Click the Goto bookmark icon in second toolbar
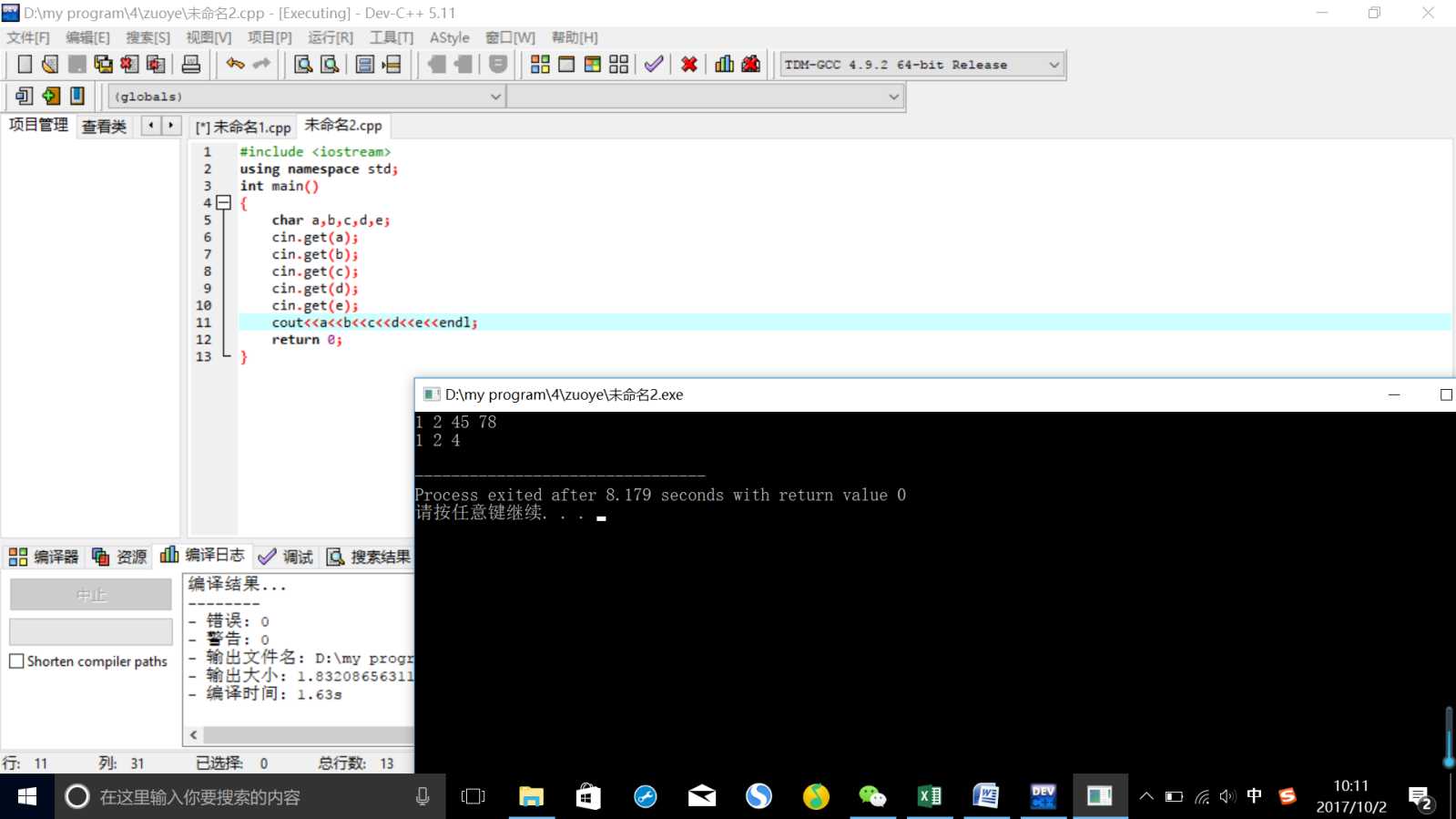This screenshot has height=819, width=1456. point(25,96)
